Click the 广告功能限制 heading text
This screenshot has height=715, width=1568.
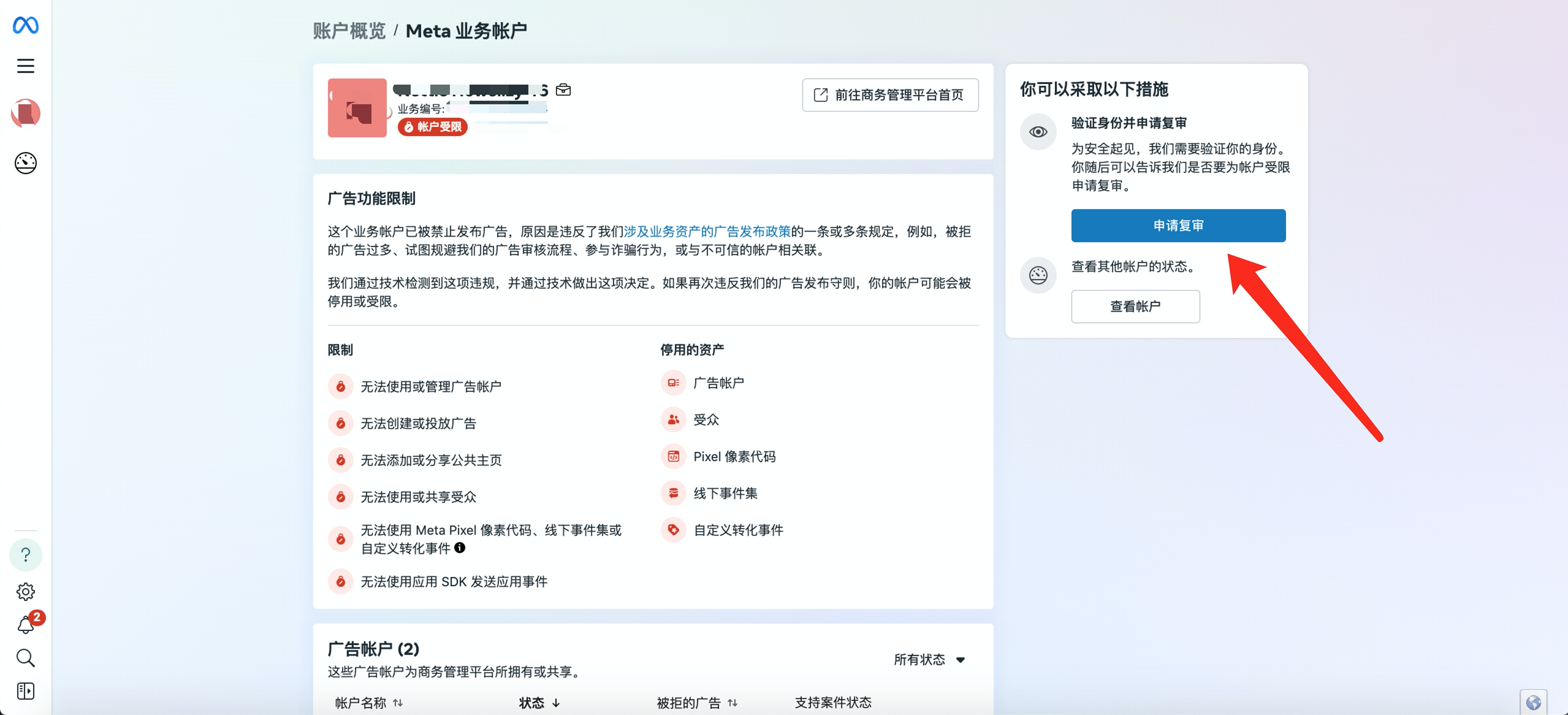pos(371,199)
